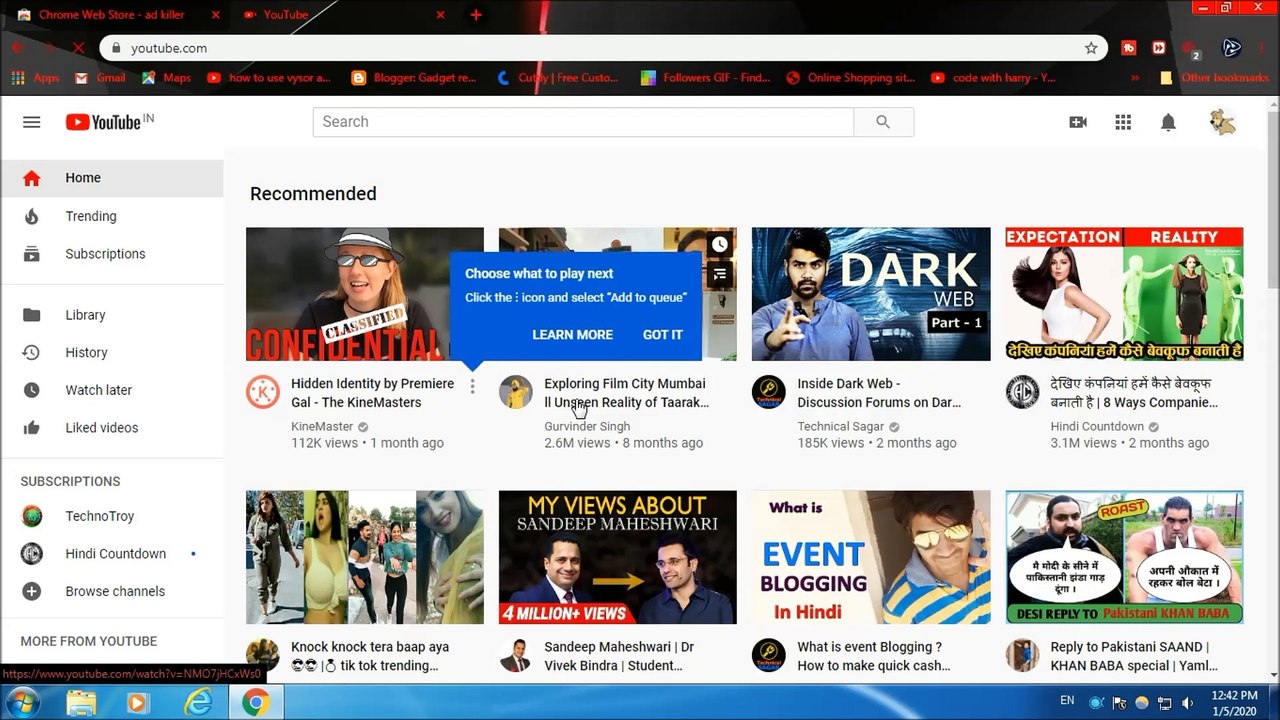Stop loading page with X button

tap(78, 47)
